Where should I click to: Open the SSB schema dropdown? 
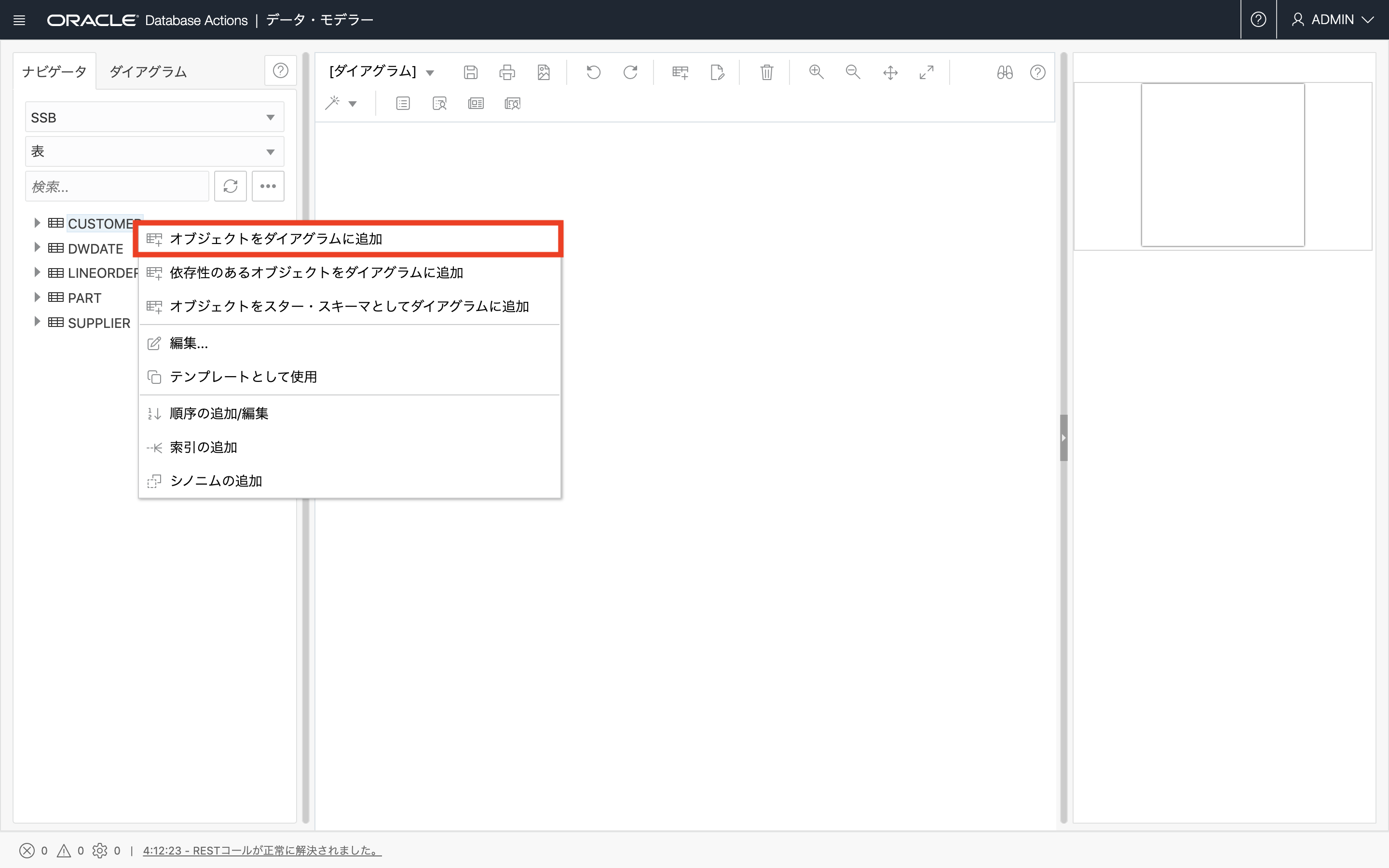coord(154,118)
